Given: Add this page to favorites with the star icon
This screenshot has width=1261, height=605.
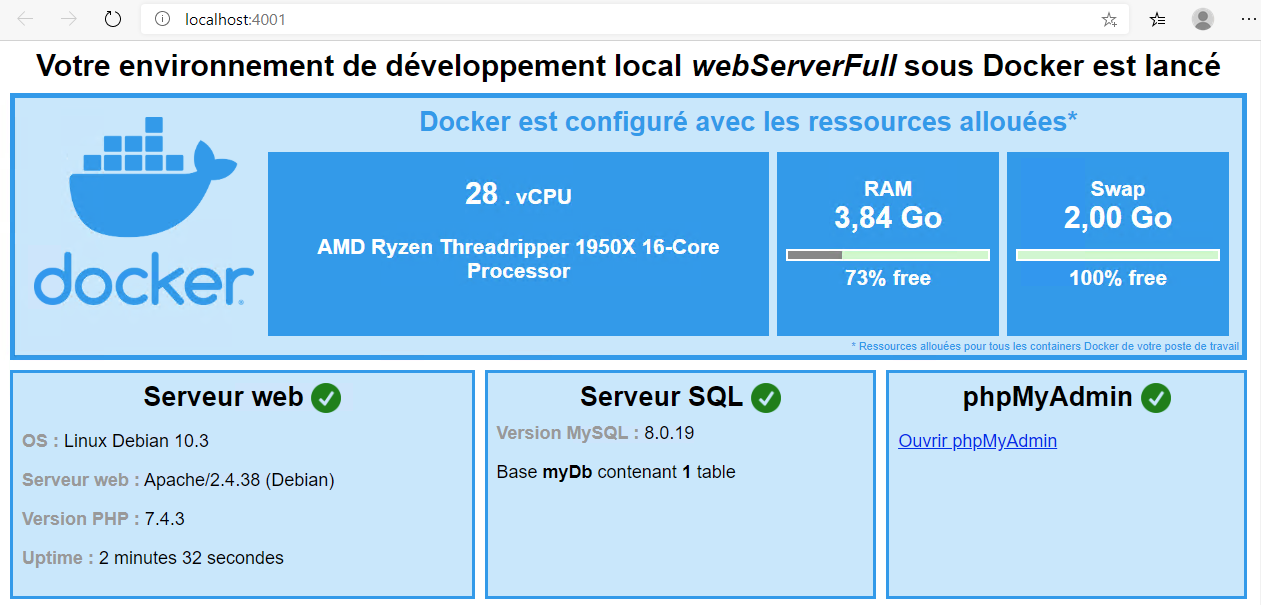Looking at the screenshot, I should (x=1109, y=19).
